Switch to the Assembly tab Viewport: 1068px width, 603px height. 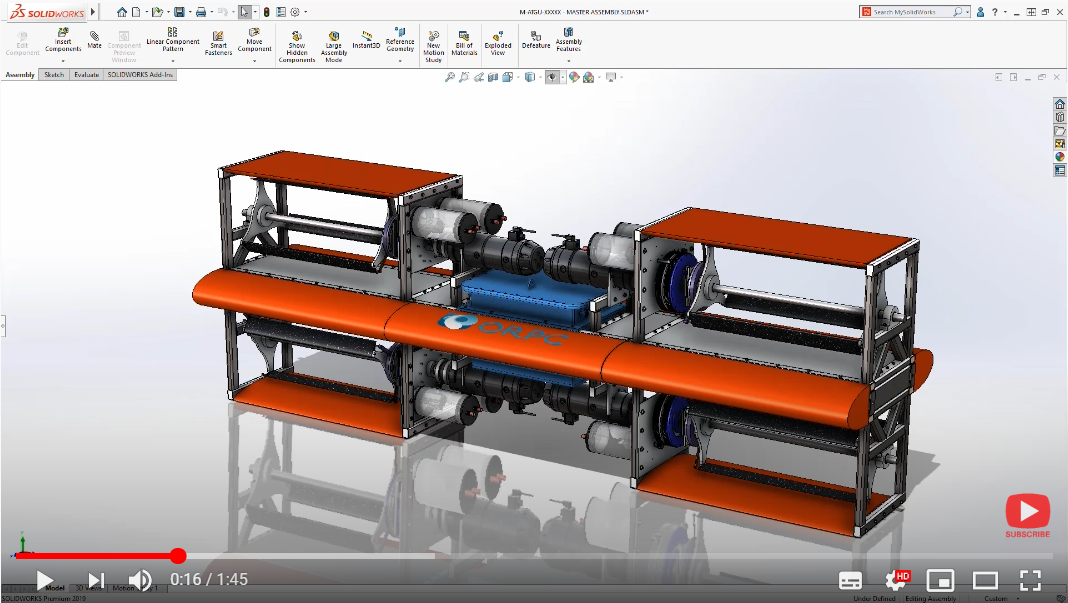coord(20,75)
